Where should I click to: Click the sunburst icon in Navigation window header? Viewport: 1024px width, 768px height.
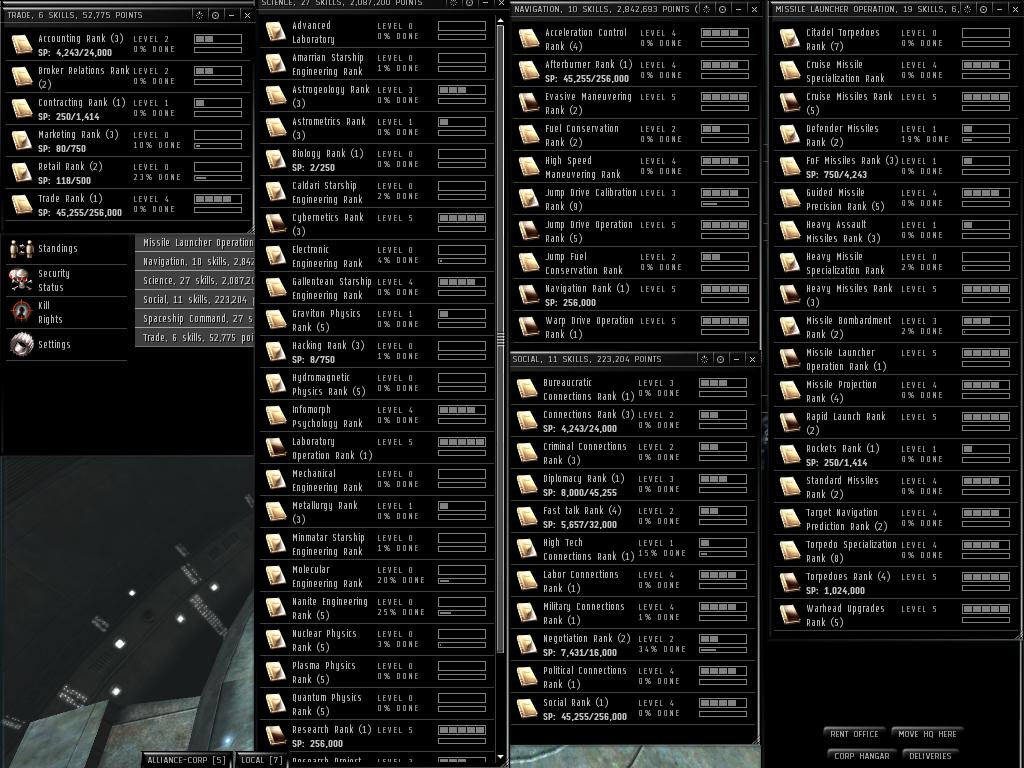706,9
